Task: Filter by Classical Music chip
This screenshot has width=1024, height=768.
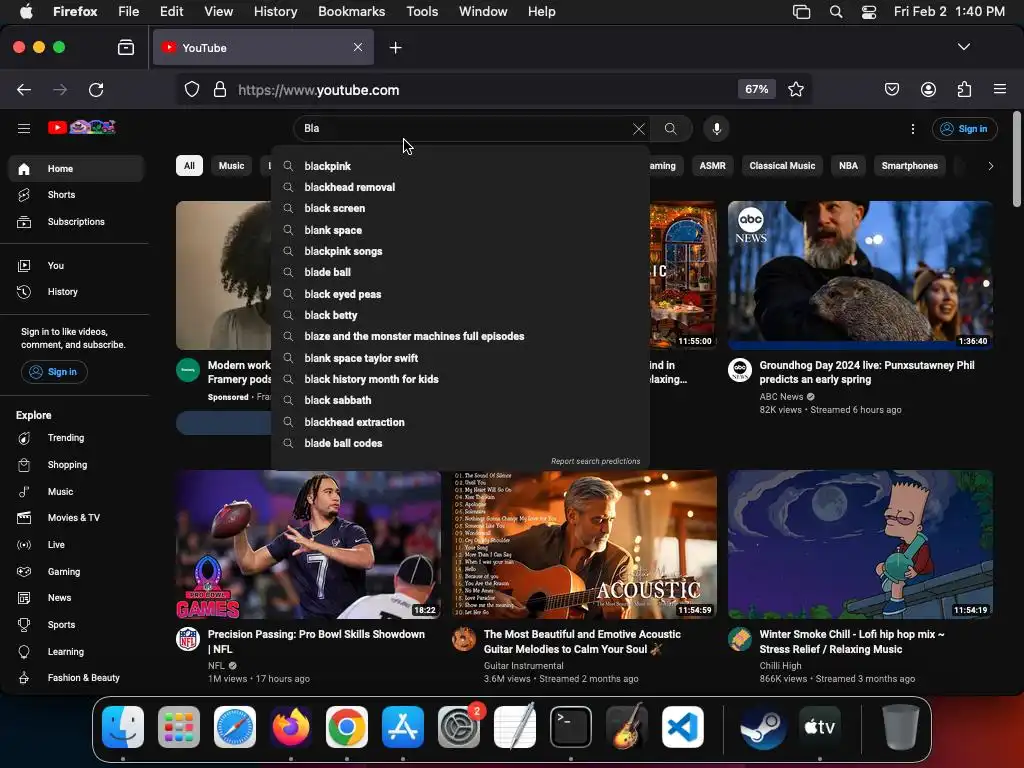Action: tap(782, 166)
